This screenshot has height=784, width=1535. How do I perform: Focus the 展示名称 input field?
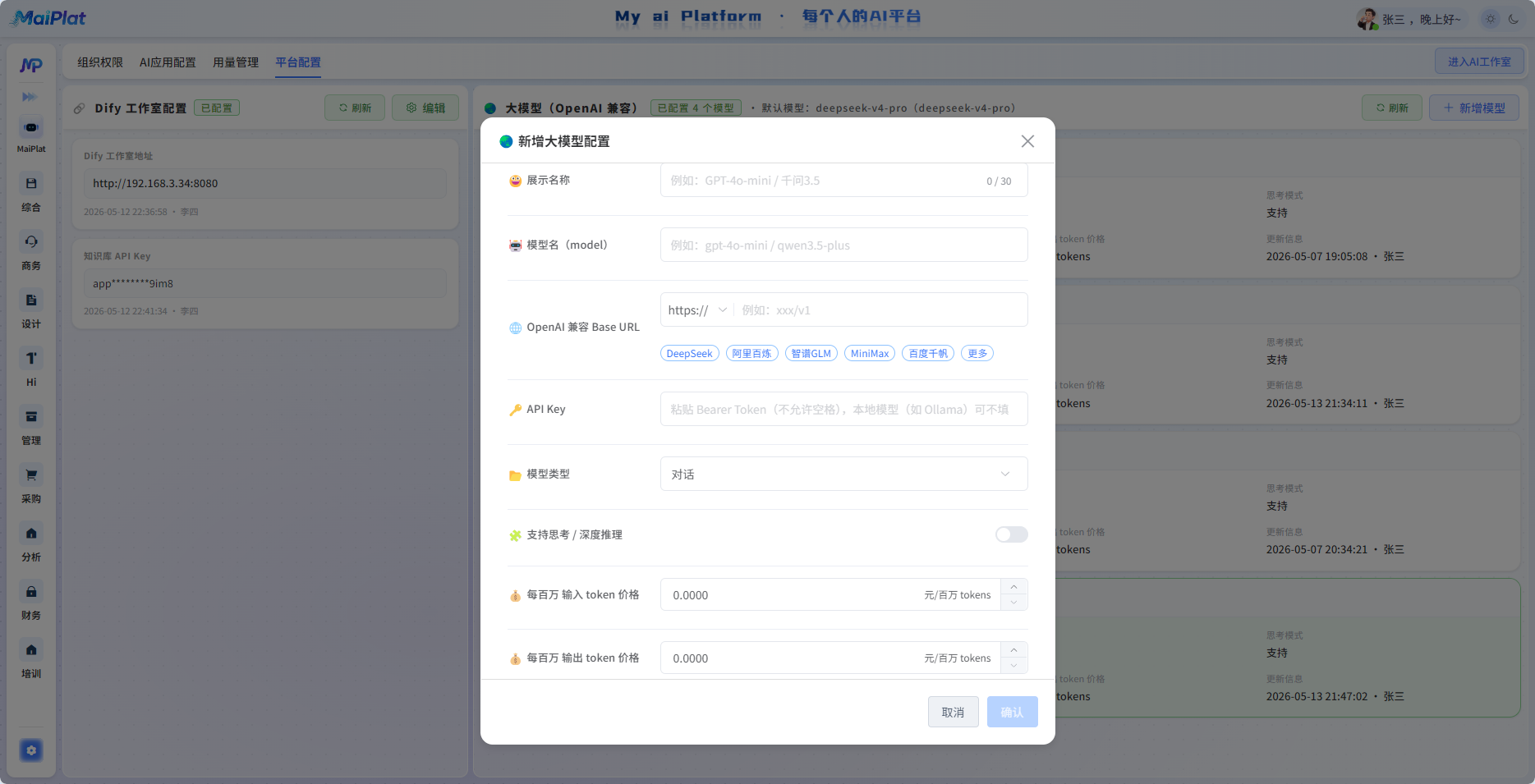[x=843, y=180]
